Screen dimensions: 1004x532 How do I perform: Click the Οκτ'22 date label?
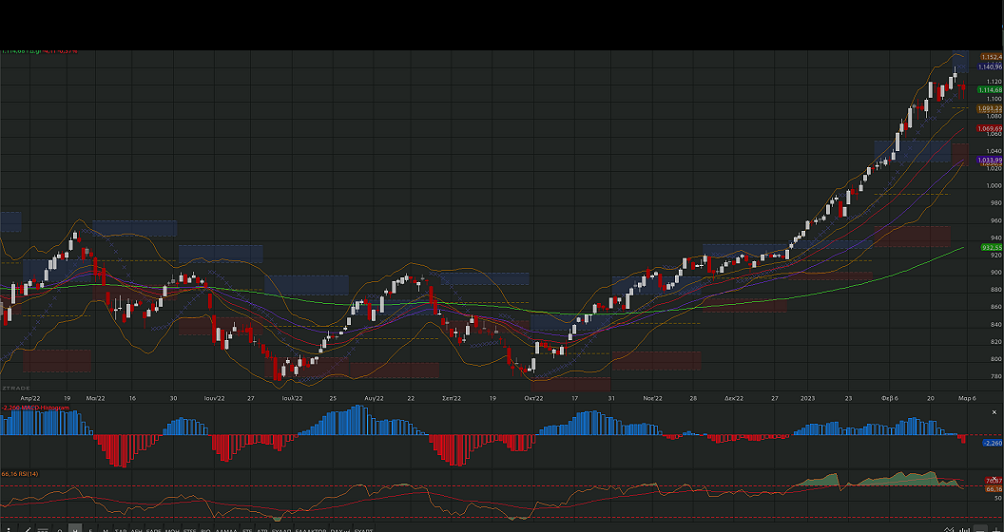click(534, 398)
